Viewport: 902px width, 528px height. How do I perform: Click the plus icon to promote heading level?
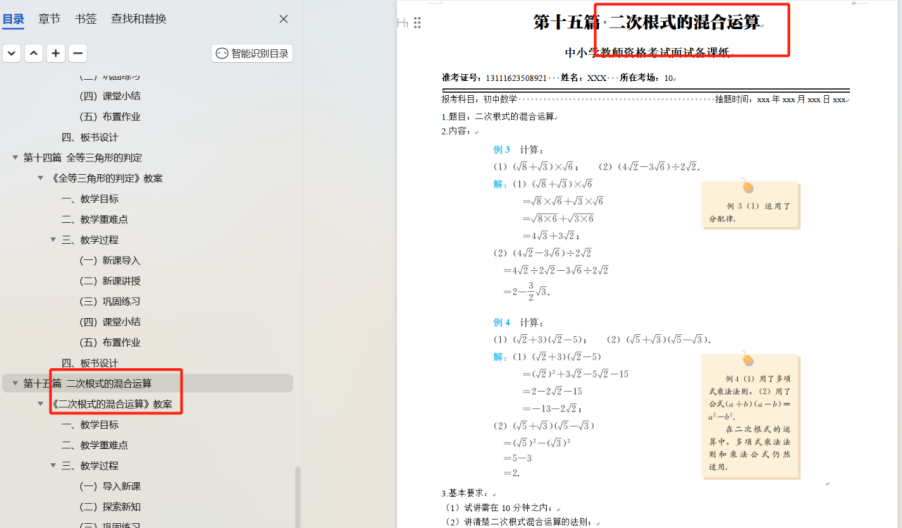[x=56, y=53]
